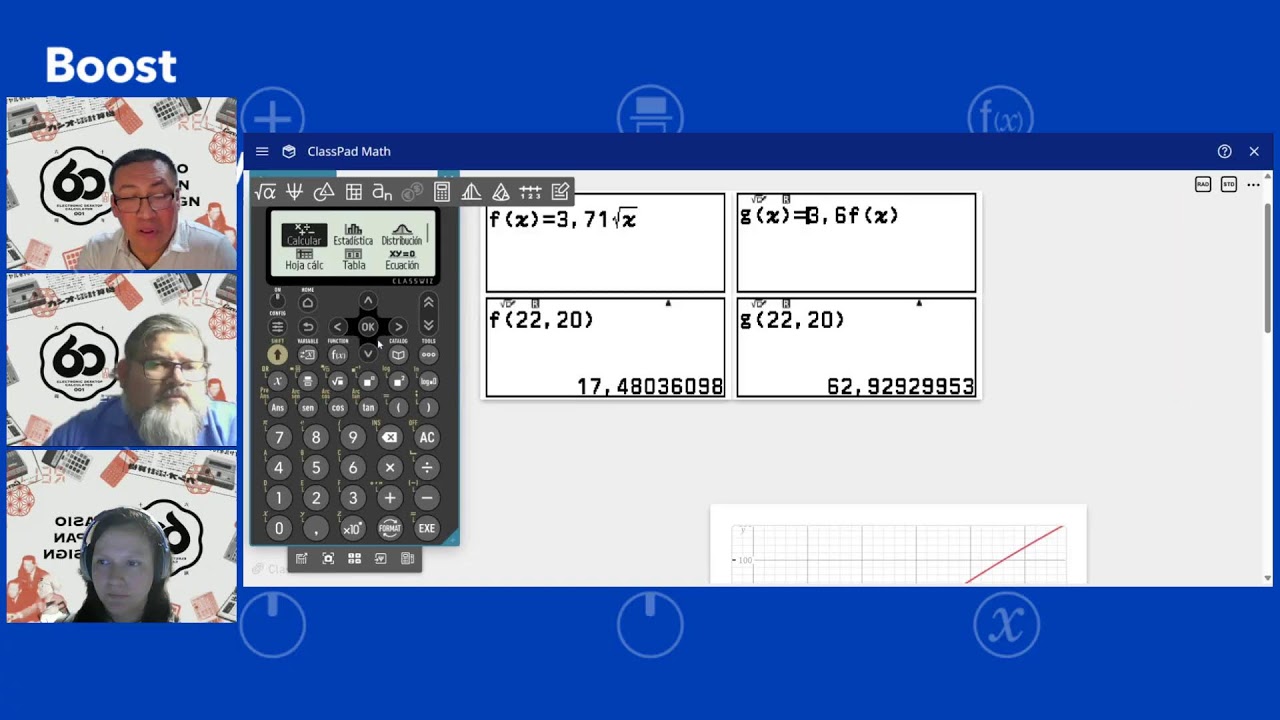Click the calculator EXE key
Viewport: 1280px width, 720px height.
tap(427, 528)
